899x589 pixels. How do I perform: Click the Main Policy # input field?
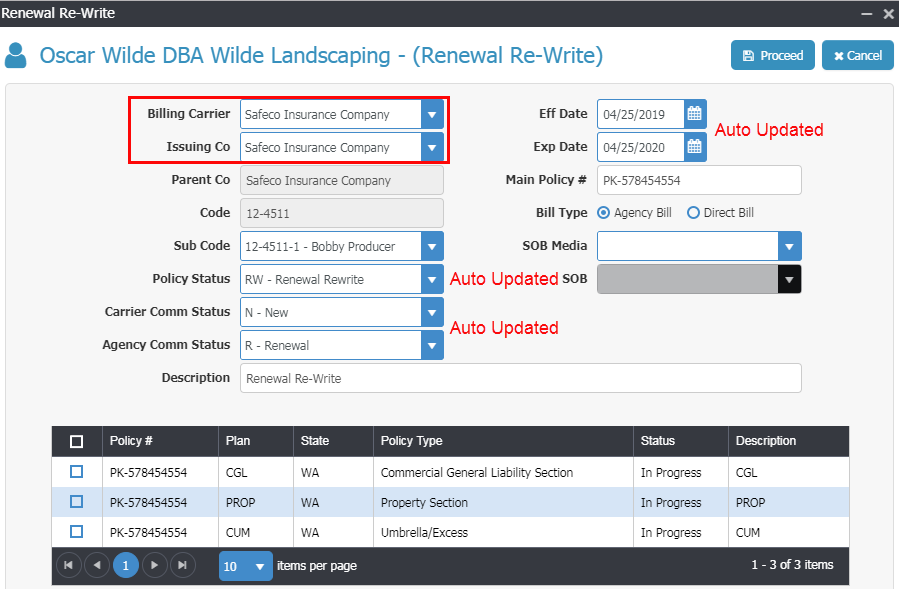click(699, 180)
